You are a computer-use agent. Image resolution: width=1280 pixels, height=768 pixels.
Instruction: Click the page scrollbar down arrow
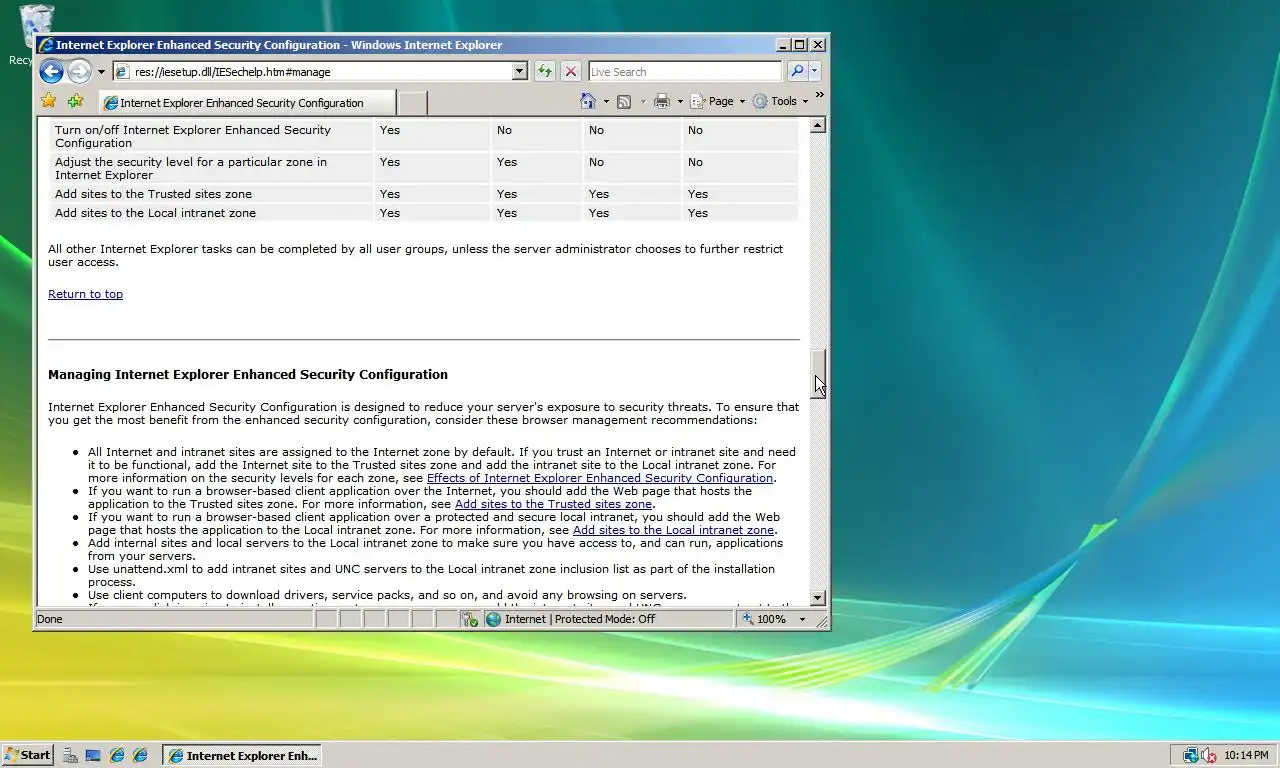(x=818, y=597)
